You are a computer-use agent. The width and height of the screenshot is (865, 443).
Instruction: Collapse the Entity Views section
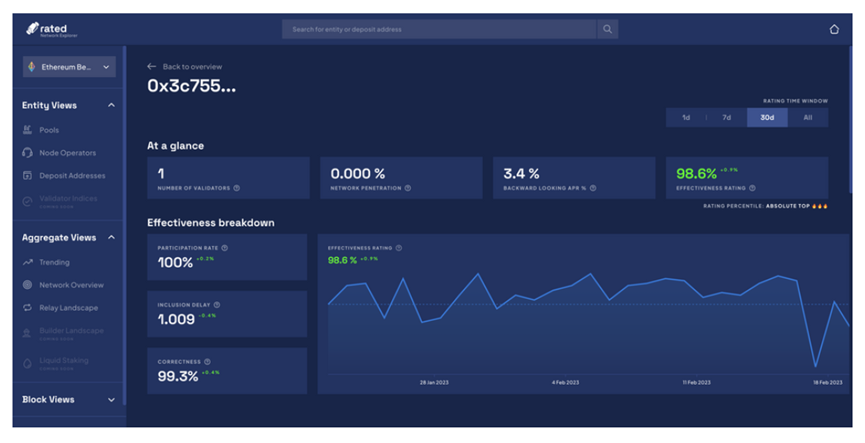click(111, 105)
